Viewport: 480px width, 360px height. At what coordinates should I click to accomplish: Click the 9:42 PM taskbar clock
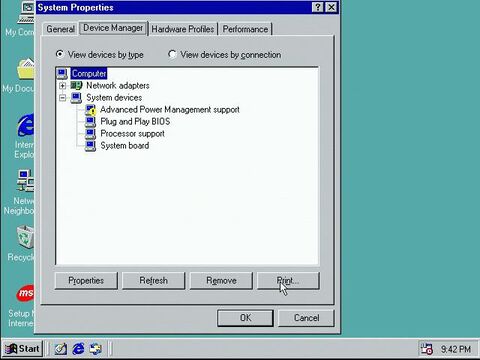click(456, 349)
